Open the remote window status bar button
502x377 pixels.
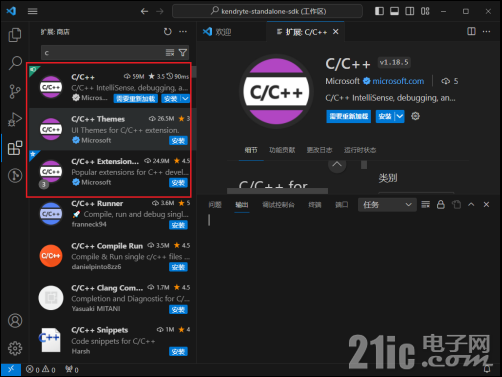pyautogui.click(x=11, y=369)
